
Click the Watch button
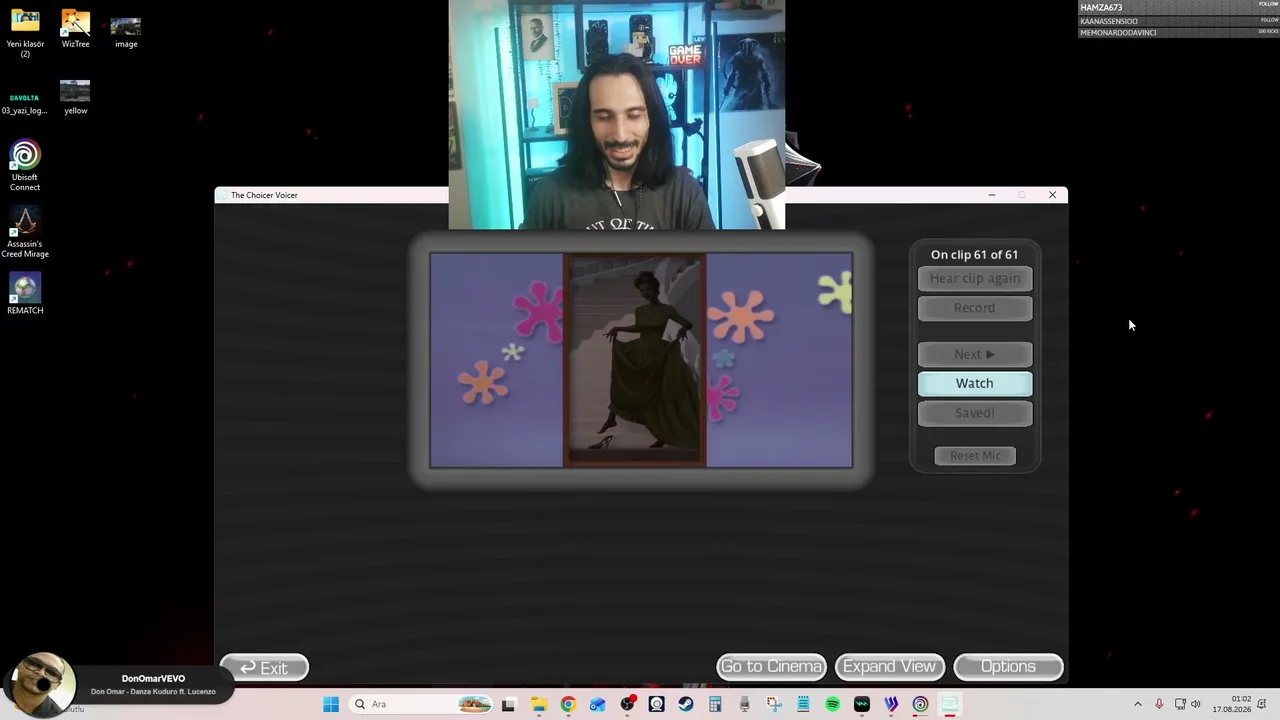coord(975,383)
